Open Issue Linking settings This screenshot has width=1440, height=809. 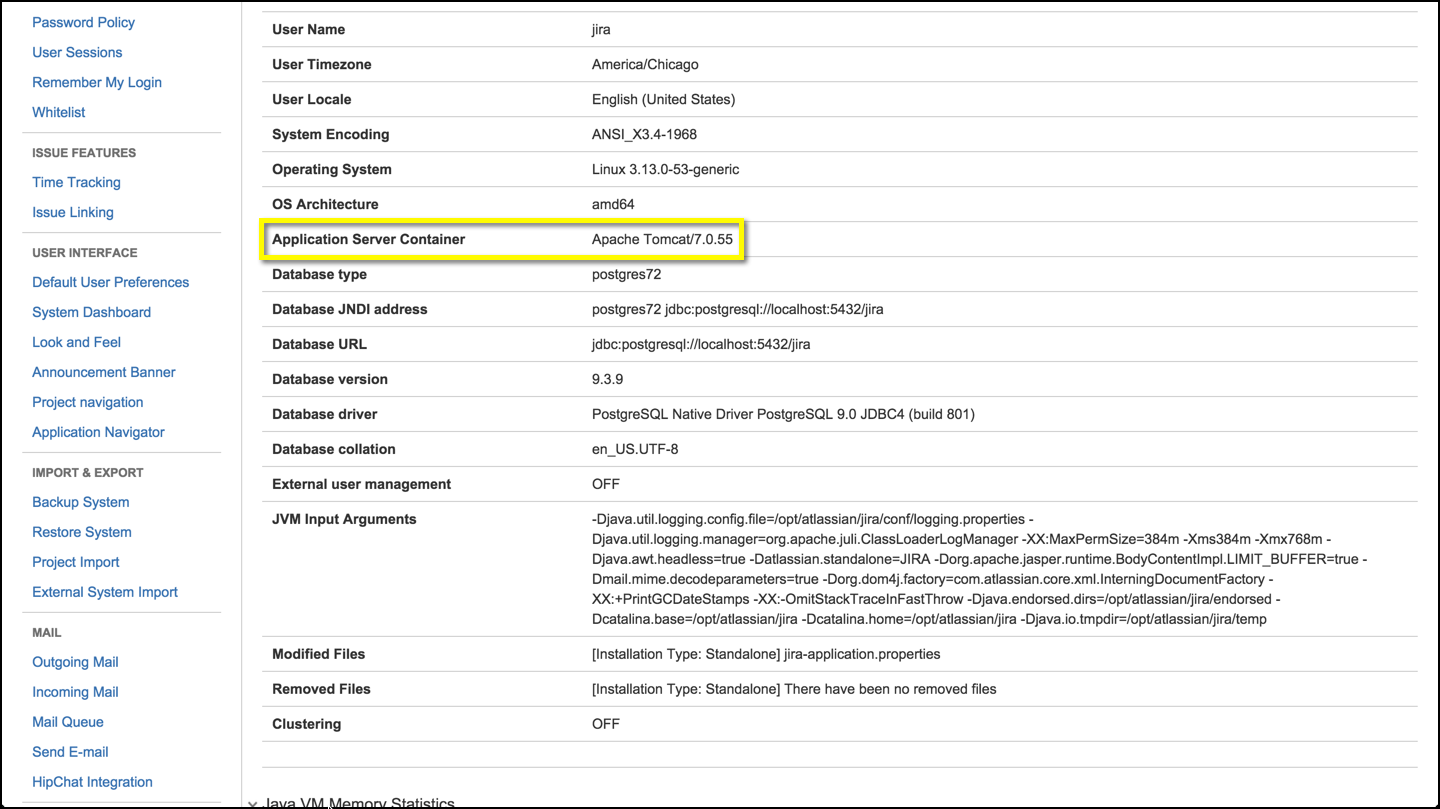tap(73, 212)
